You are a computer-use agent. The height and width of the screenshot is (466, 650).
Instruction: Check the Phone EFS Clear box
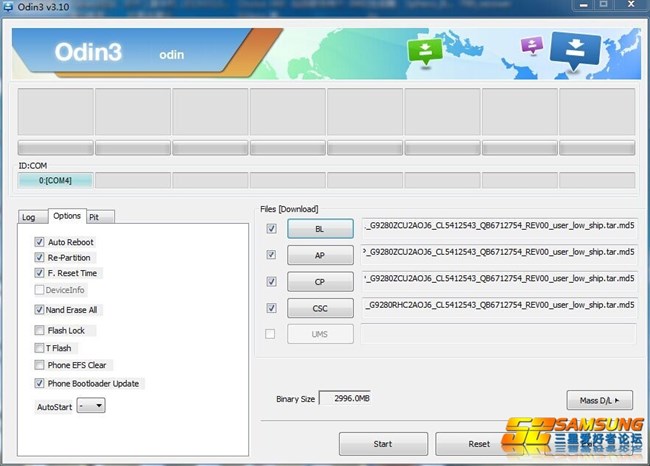click(39, 365)
